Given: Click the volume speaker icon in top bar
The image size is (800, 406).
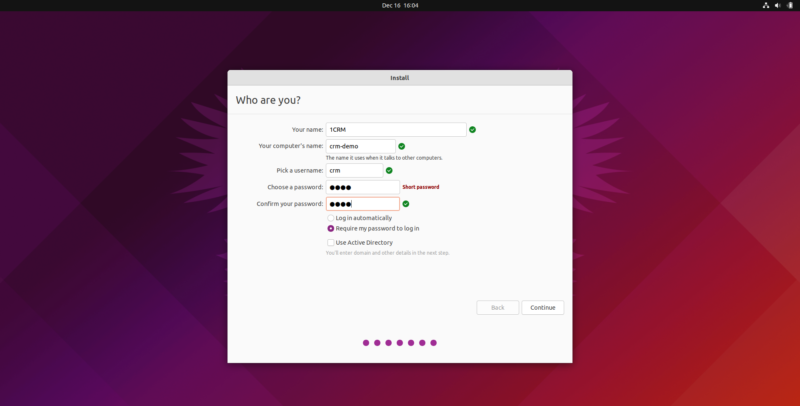Looking at the screenshot, I should coord(778,6).
